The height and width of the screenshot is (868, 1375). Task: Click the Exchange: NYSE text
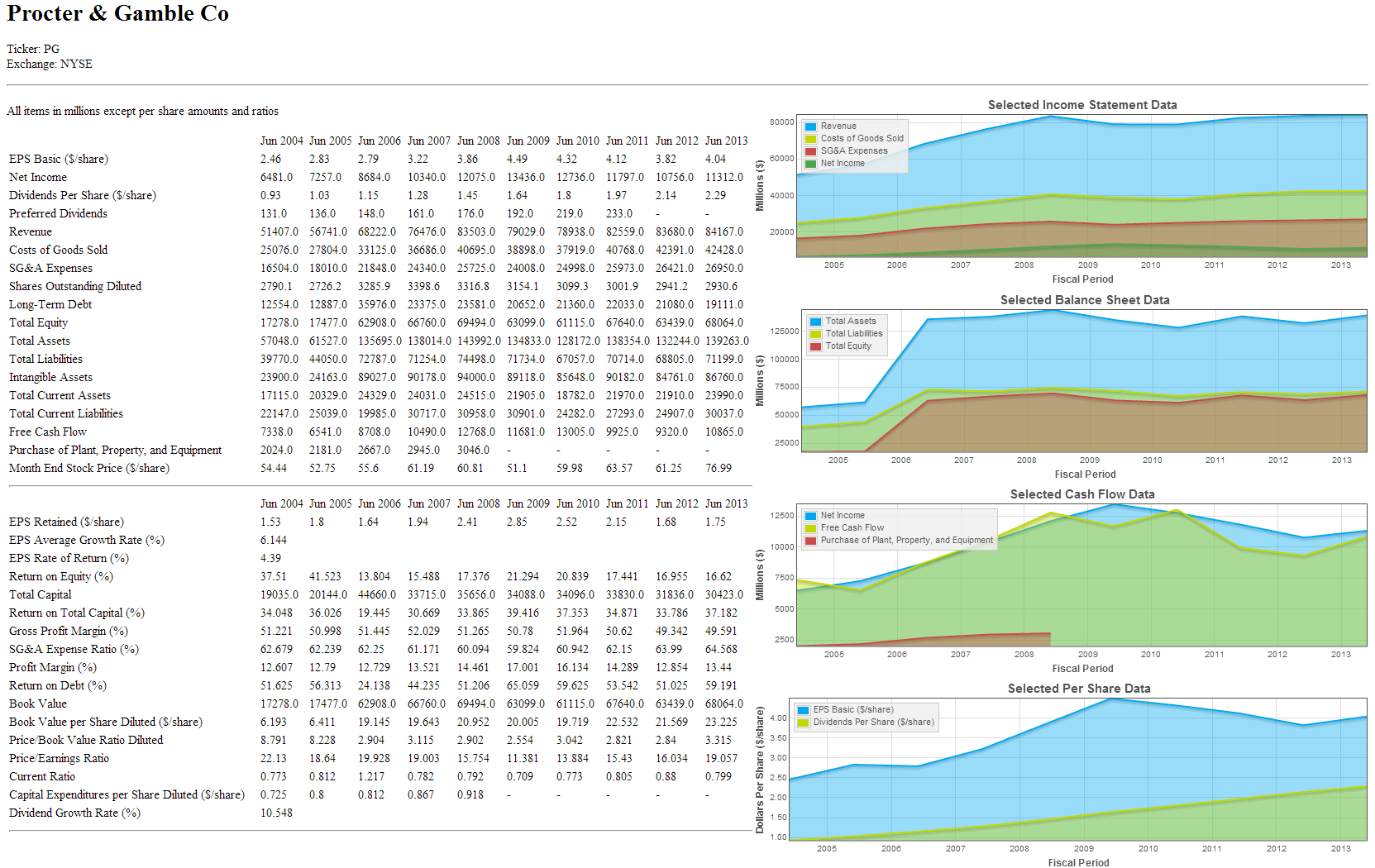coord(50,64)
